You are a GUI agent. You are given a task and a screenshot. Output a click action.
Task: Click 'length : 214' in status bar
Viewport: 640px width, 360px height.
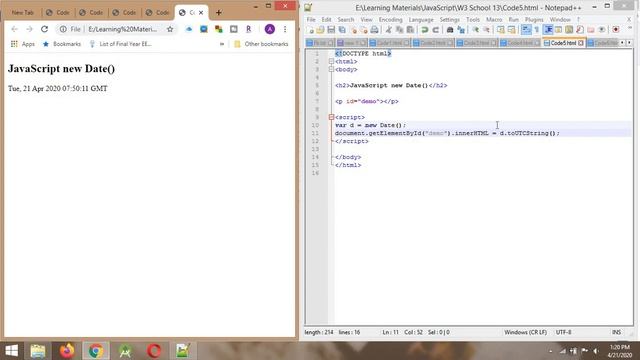click(x=318, y=332)
